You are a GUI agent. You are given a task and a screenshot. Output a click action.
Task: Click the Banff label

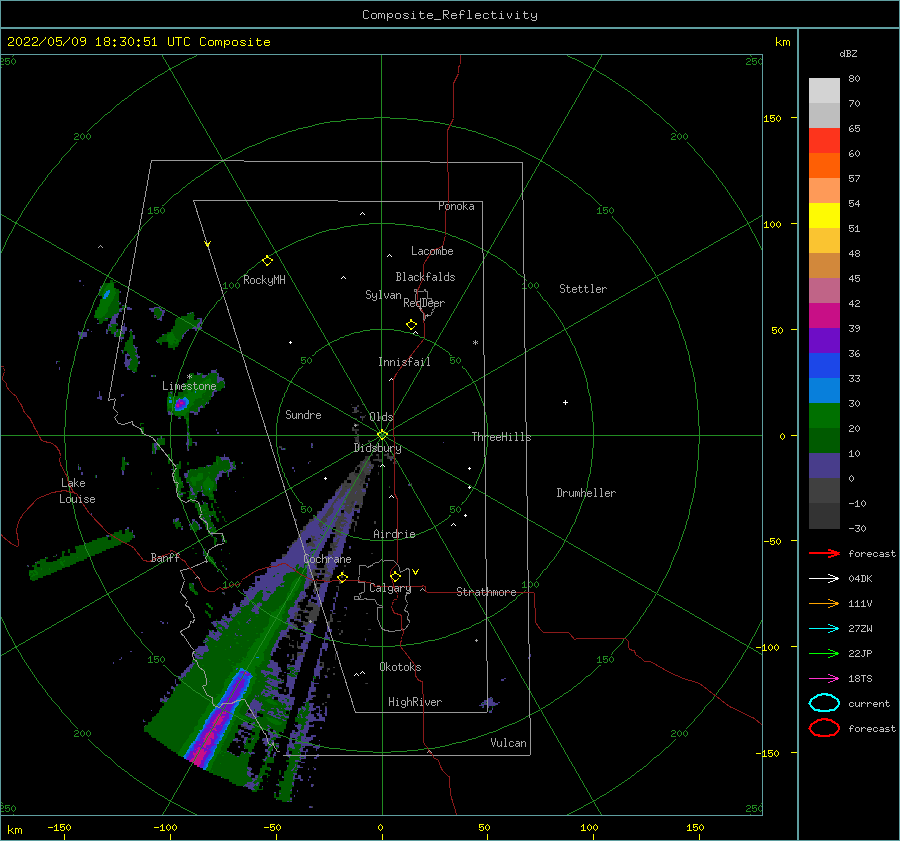165,557
